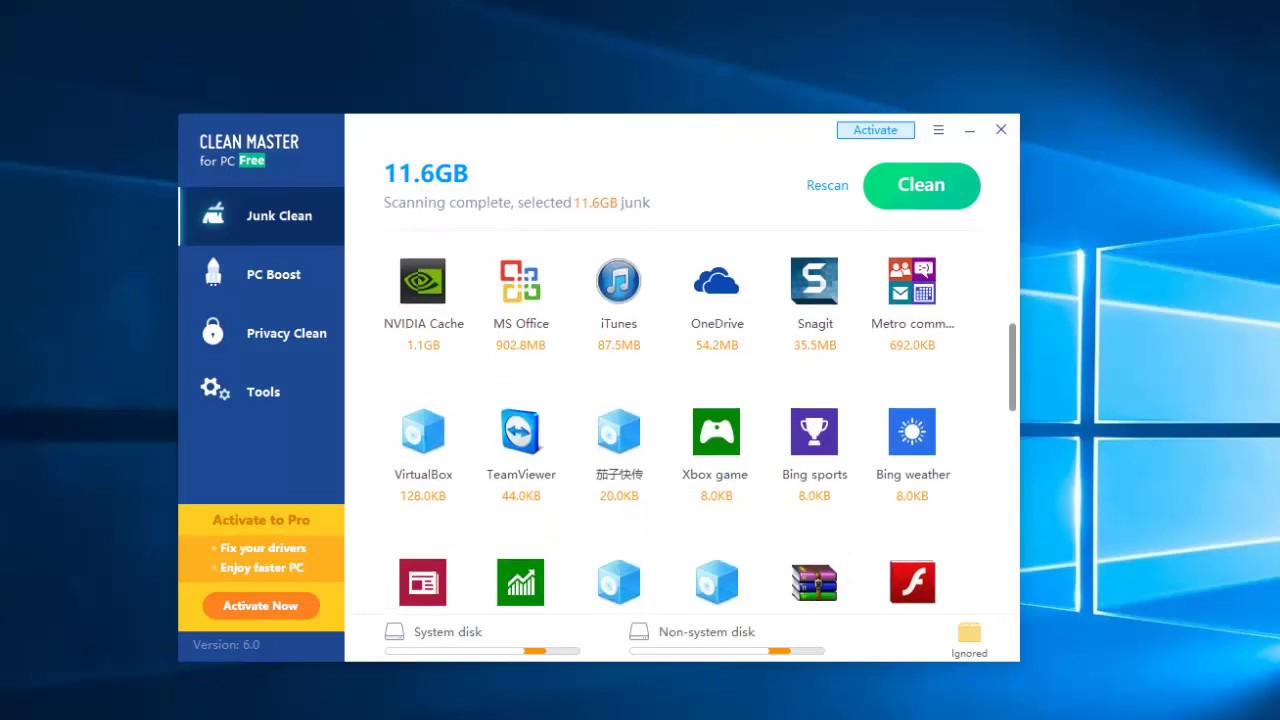Open the Ignored folder icon

[969, 632]
